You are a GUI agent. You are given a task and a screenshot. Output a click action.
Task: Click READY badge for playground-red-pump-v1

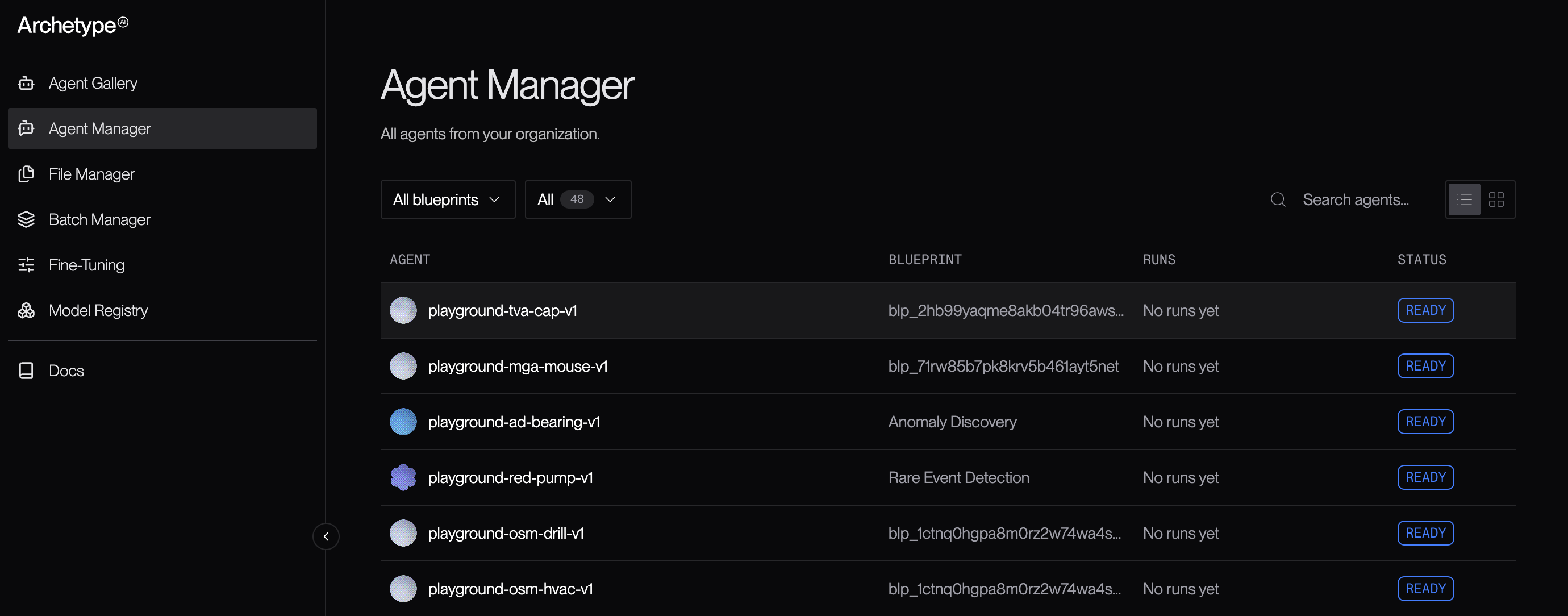pyautogui.click(x=1425, y=477)
